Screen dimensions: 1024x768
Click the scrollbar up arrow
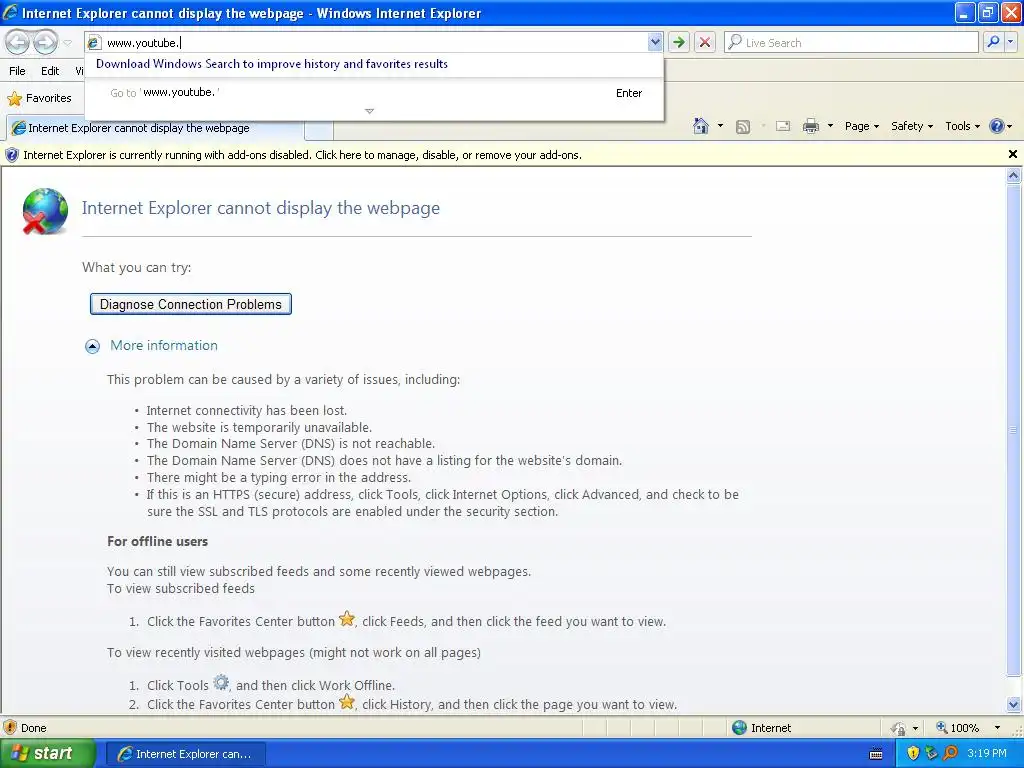pos(1014,175)
